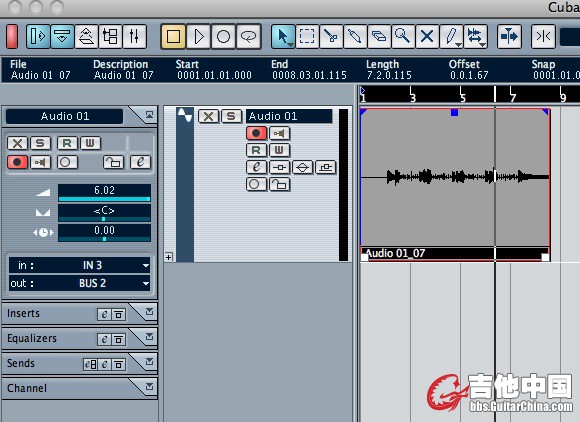Select the Range Selection tool
The height and width of the screenshot is (422, 580).
307,36
